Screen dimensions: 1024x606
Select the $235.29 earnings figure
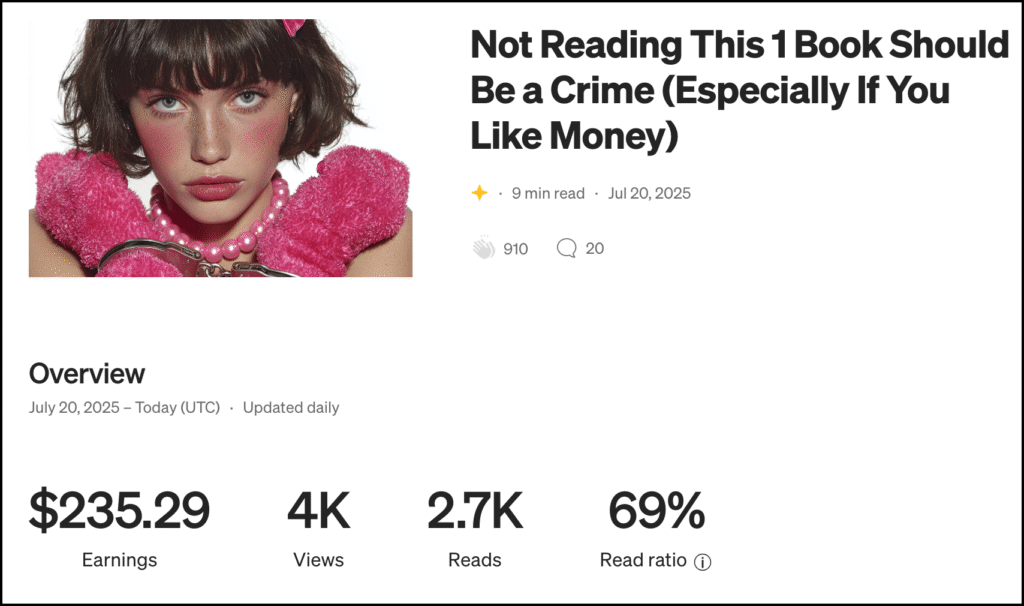(119, 512)
